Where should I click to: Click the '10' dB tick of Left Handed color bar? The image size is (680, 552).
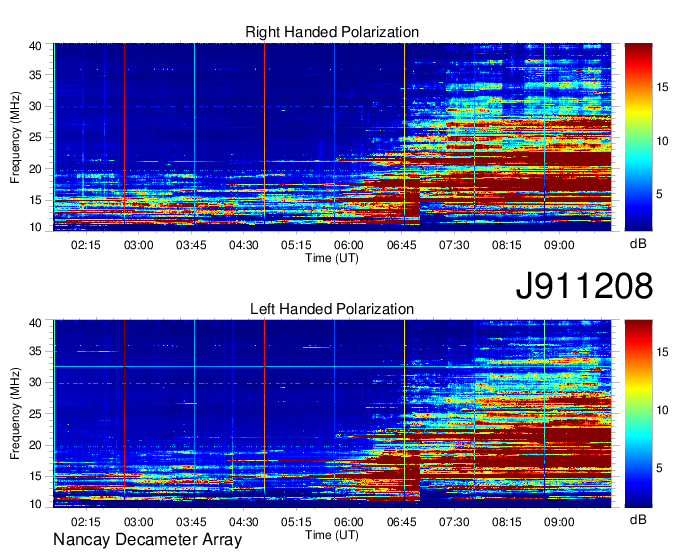coord(662,410)
